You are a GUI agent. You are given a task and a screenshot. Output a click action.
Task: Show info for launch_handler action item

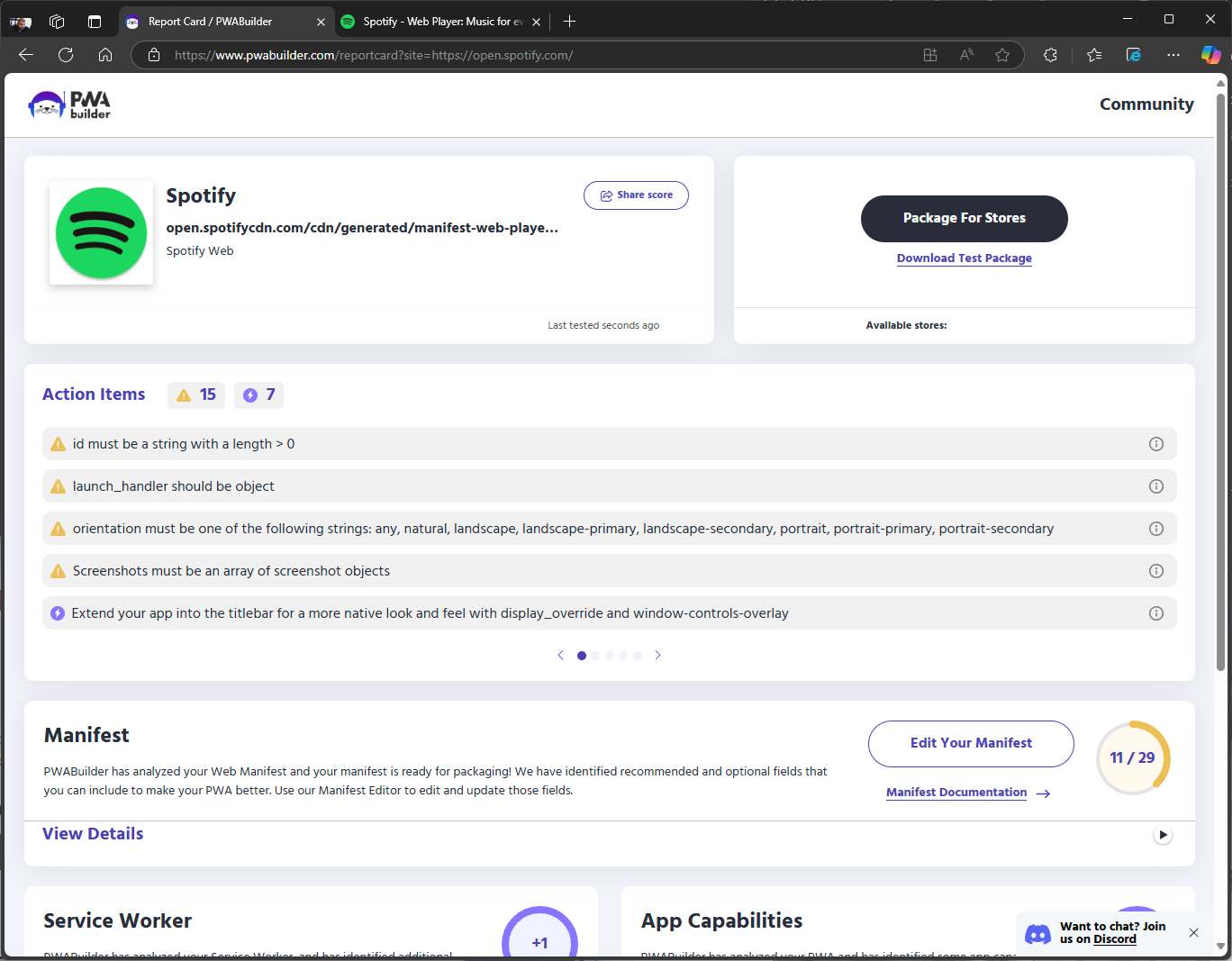click(x=1156, y=486)
